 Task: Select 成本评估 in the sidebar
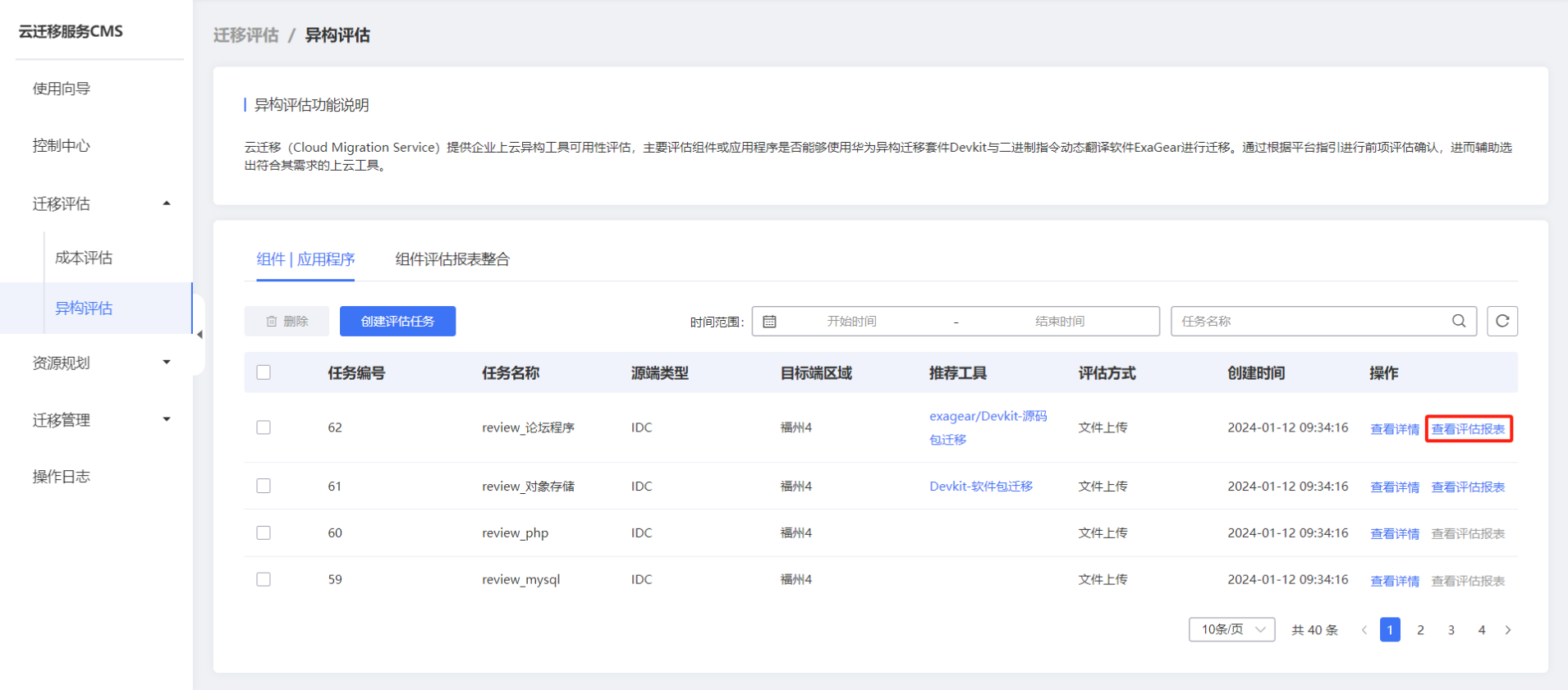click(x=84, y=258)
